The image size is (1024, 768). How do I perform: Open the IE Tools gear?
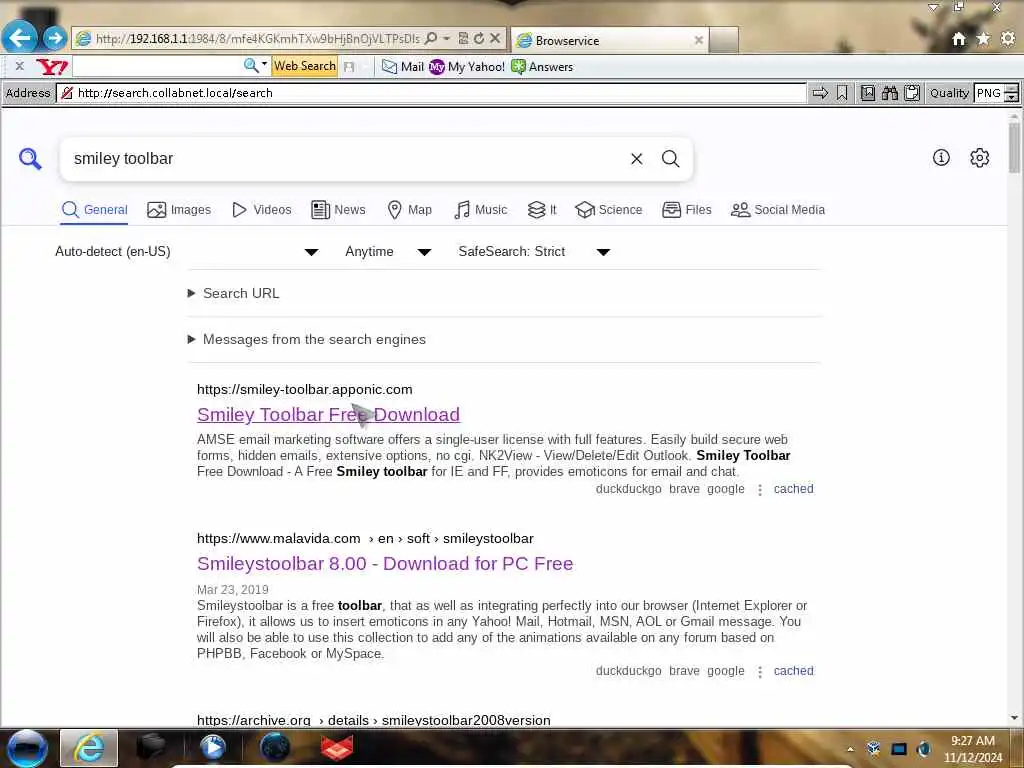(1008, 39)
